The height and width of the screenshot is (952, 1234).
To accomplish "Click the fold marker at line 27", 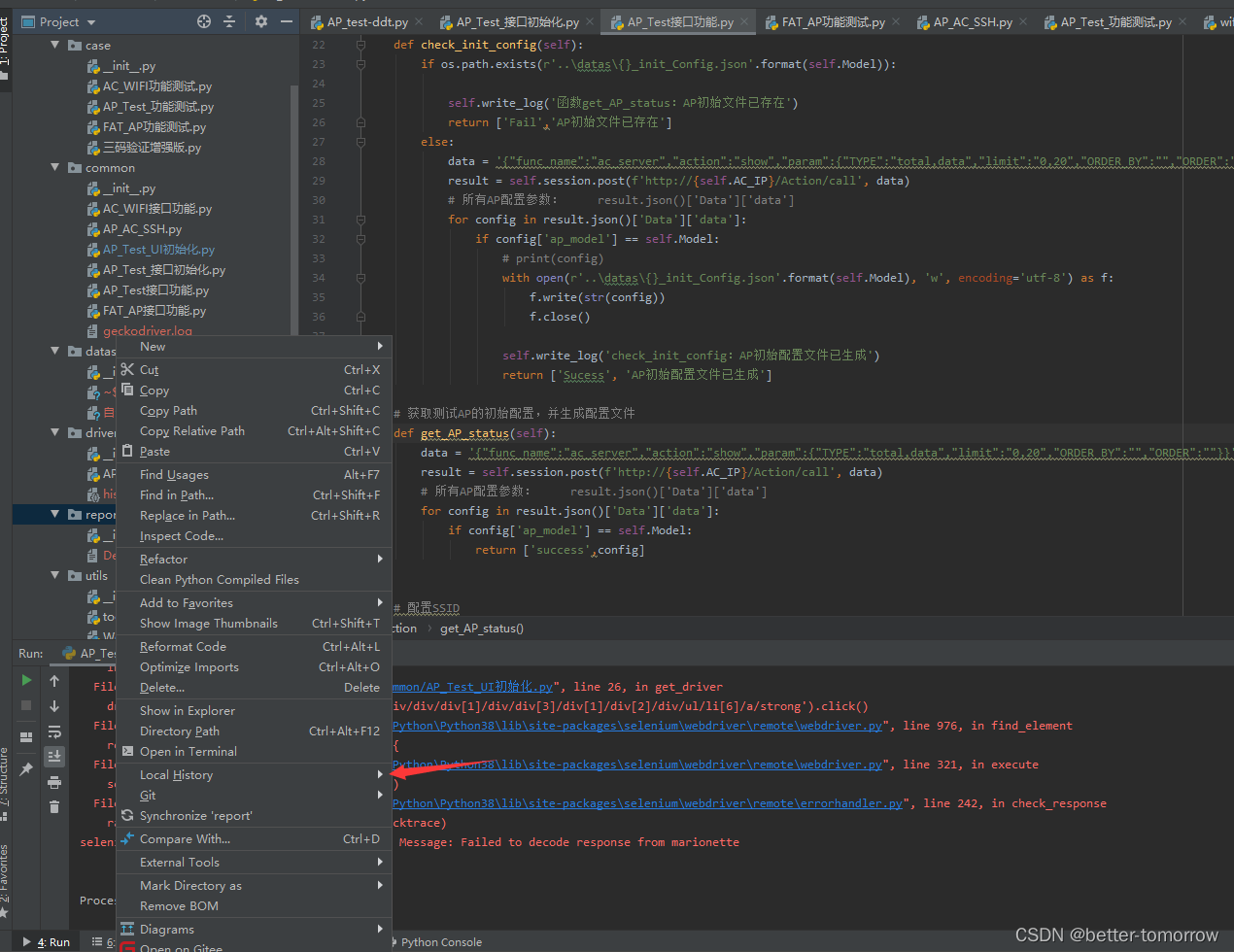I will [360, 142].
